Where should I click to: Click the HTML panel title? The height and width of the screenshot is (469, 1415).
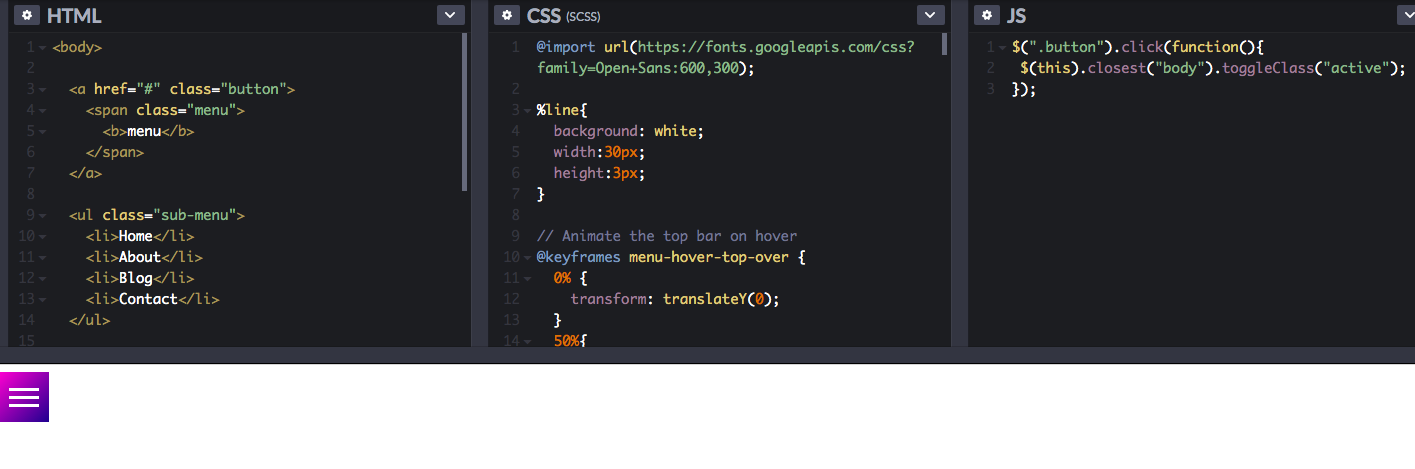[74, 16]
